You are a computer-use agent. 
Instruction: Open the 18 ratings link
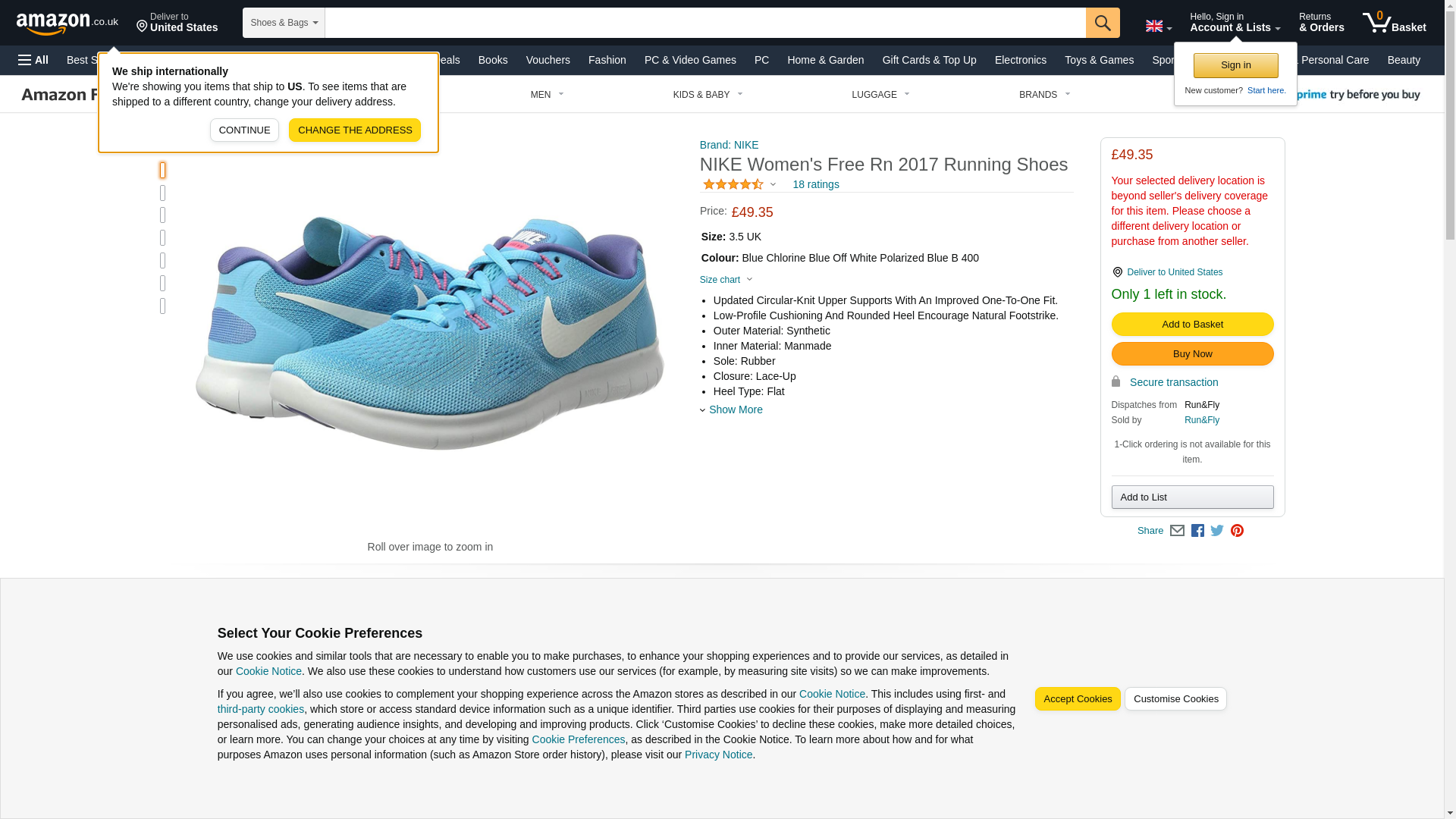click(x=815, y=184)
